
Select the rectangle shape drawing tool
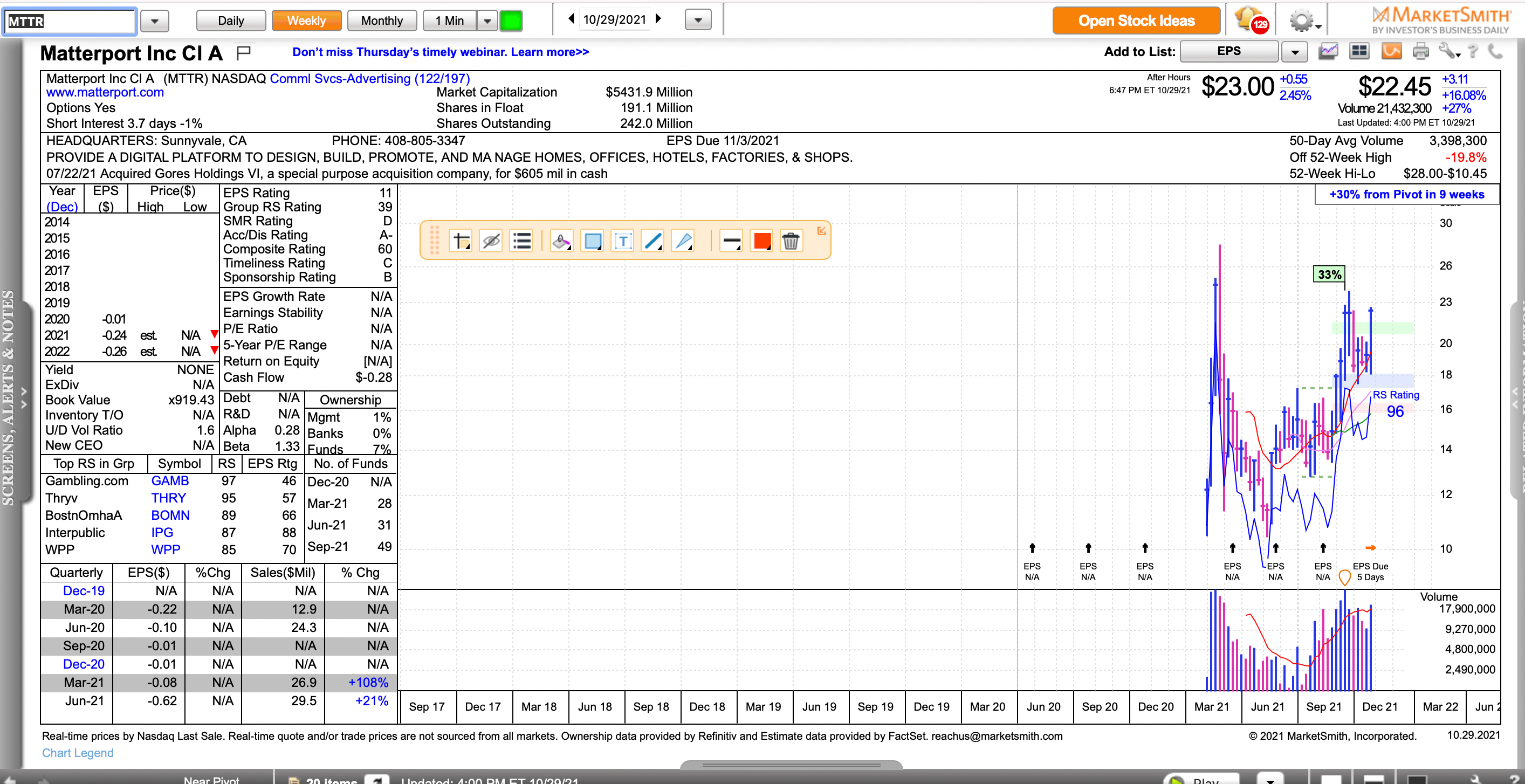(x=592, y=241)
